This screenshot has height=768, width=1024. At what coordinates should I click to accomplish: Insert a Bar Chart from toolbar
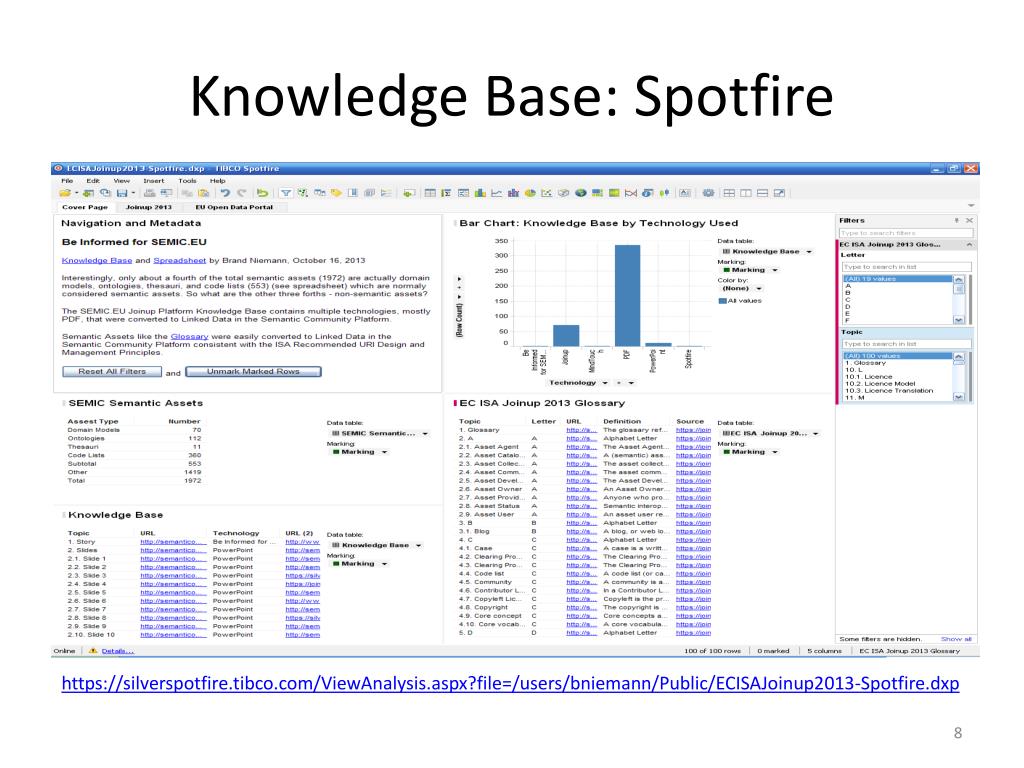[x=480, y=193]
